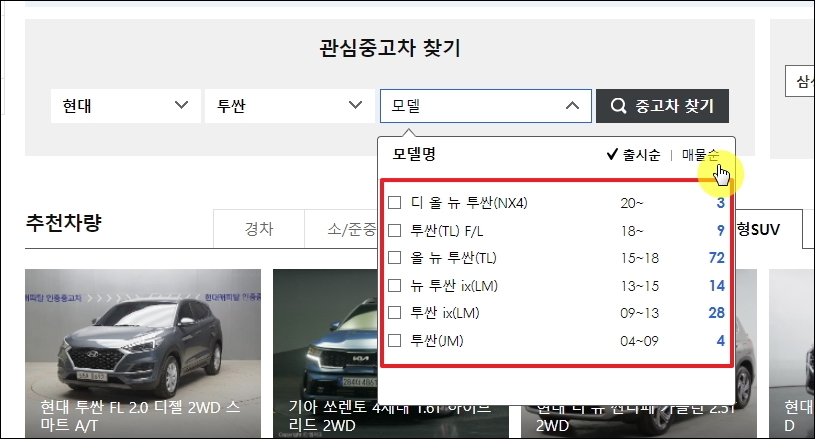Screen dimensions: 815x439
Task: Select the 경차 tab
Action: pos(259,229)
